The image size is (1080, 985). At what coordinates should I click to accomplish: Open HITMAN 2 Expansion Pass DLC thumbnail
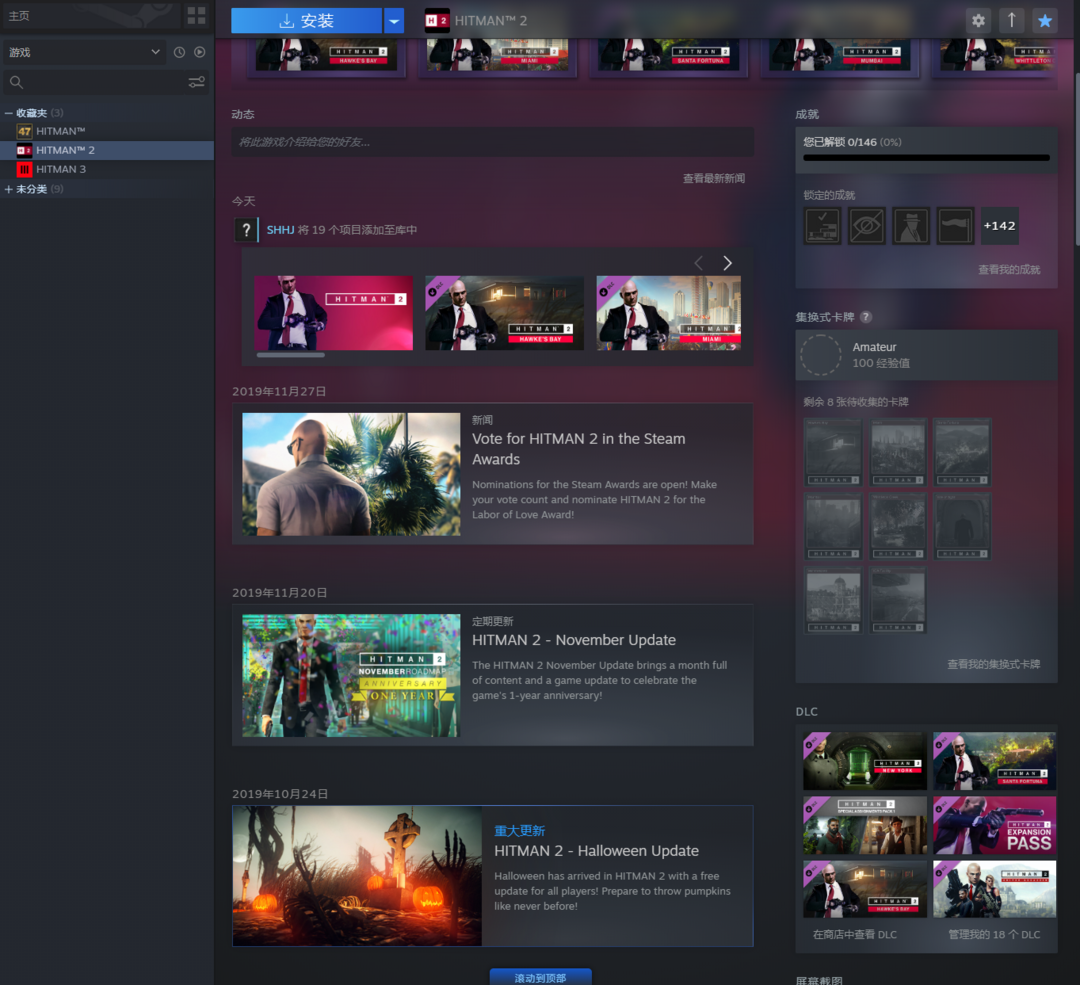[x=994, y=825]
